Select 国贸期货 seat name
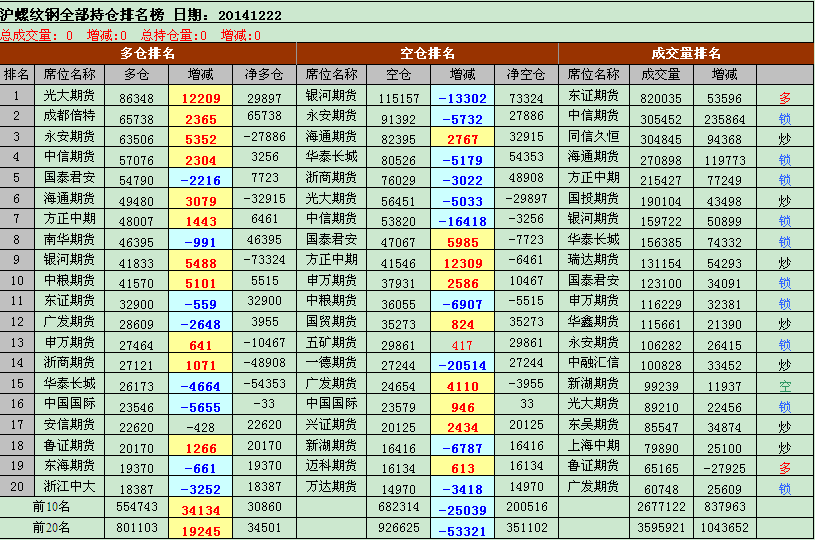This screenshot has width=815, height=540. pos(331,322)
